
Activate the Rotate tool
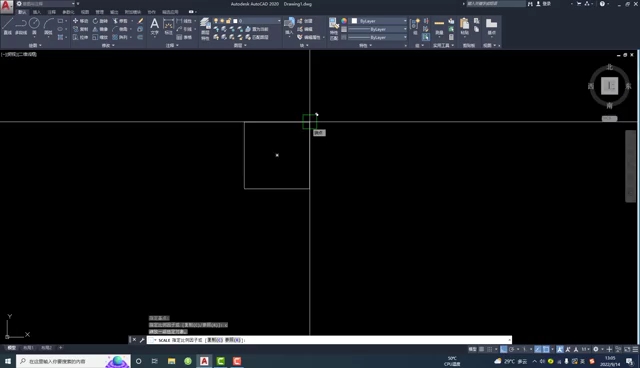coord(100,21)
